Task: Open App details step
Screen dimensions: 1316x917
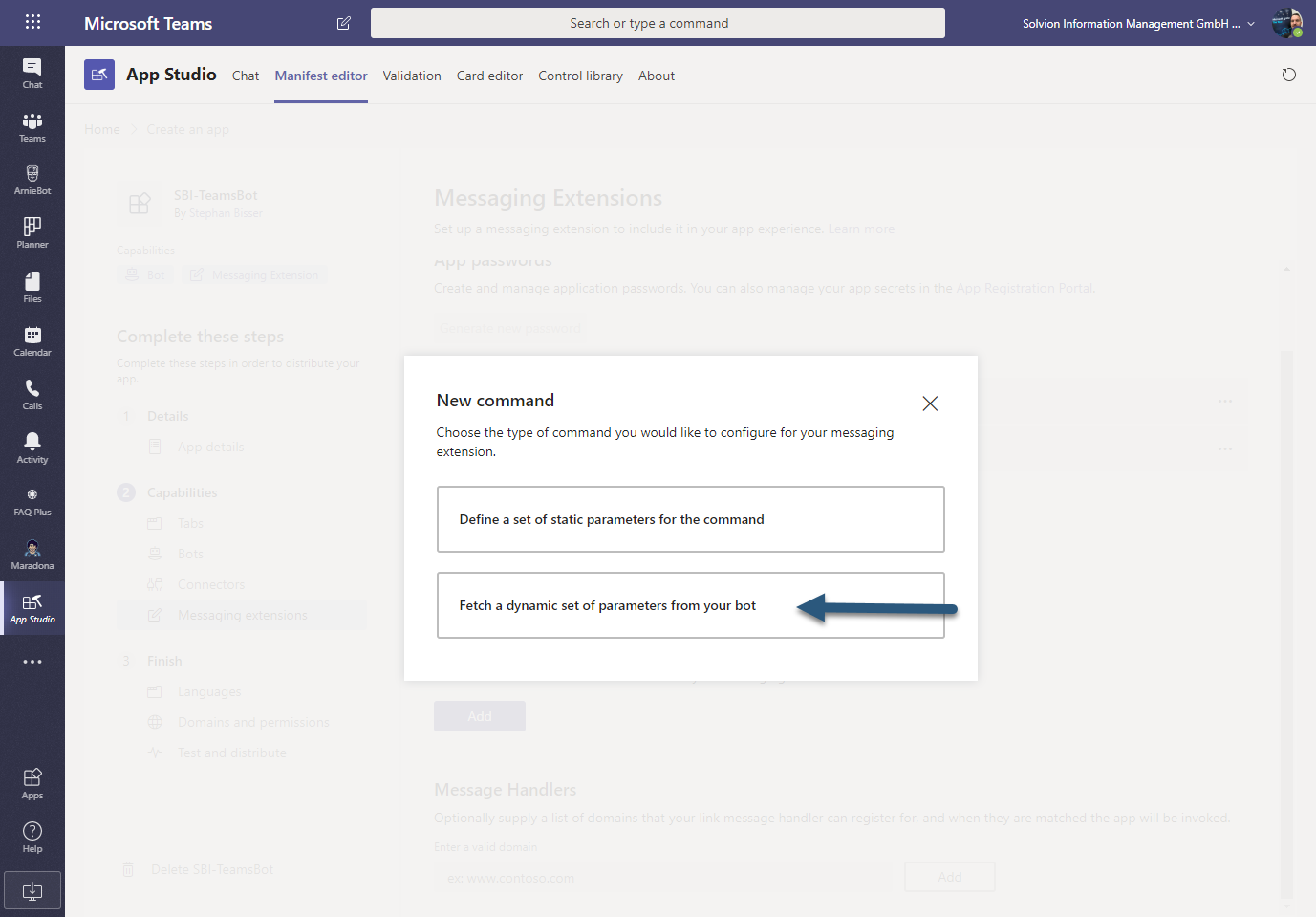Action: point(210,447)
